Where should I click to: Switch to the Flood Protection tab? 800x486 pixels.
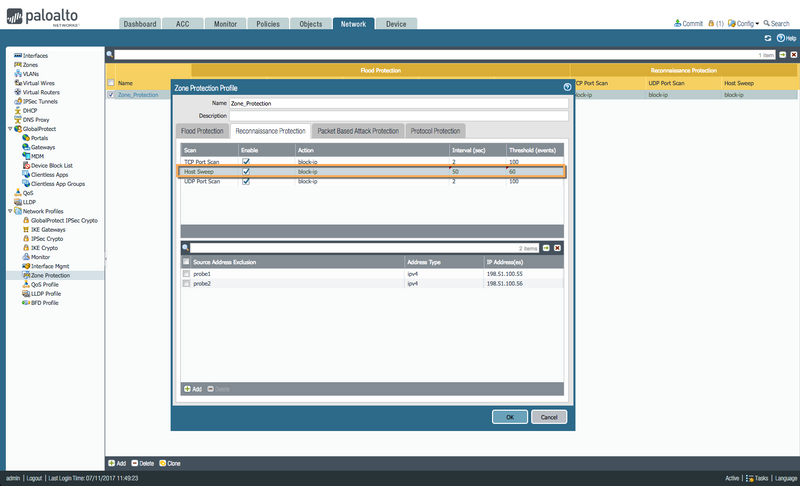(x=201, y=131)
